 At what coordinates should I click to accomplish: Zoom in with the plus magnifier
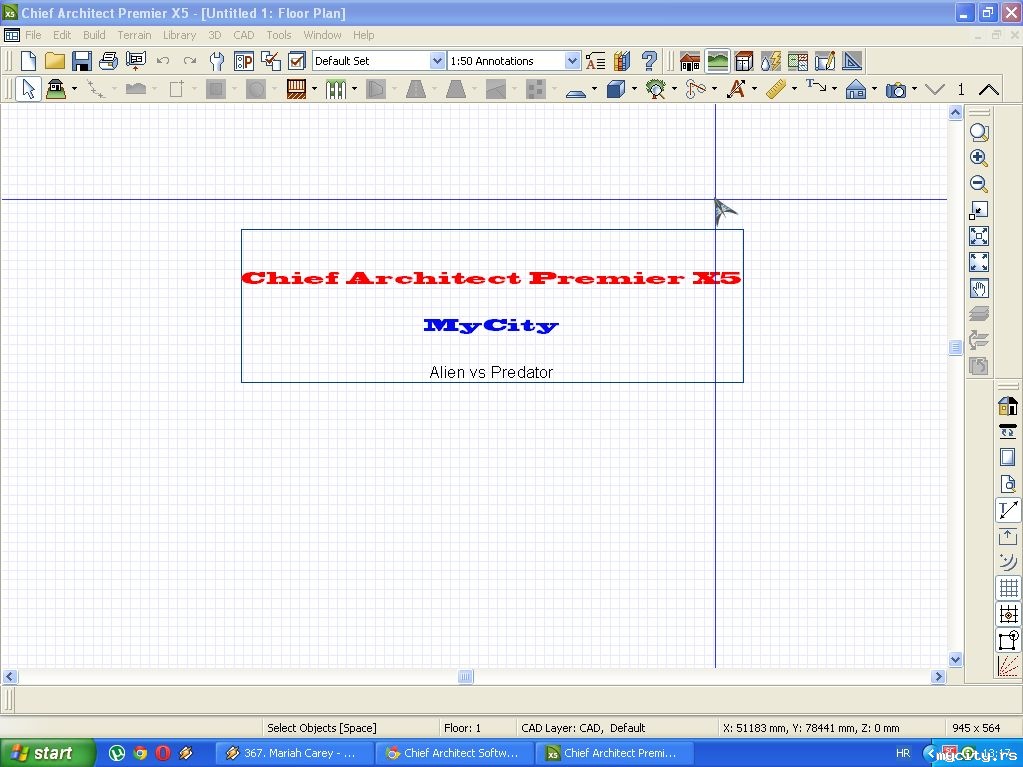(x=979, y=158)
